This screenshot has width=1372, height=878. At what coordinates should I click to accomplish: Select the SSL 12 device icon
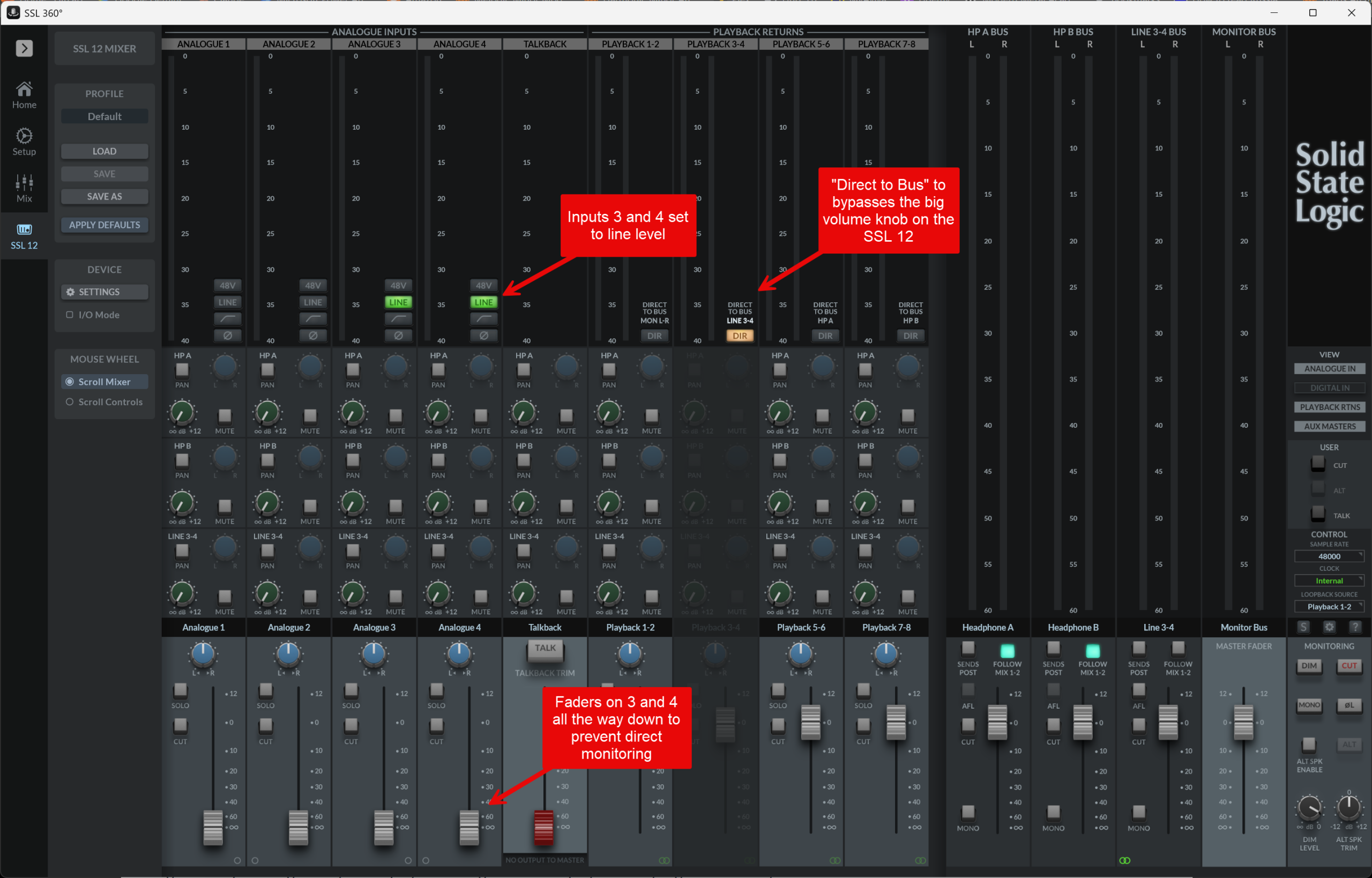24,235
